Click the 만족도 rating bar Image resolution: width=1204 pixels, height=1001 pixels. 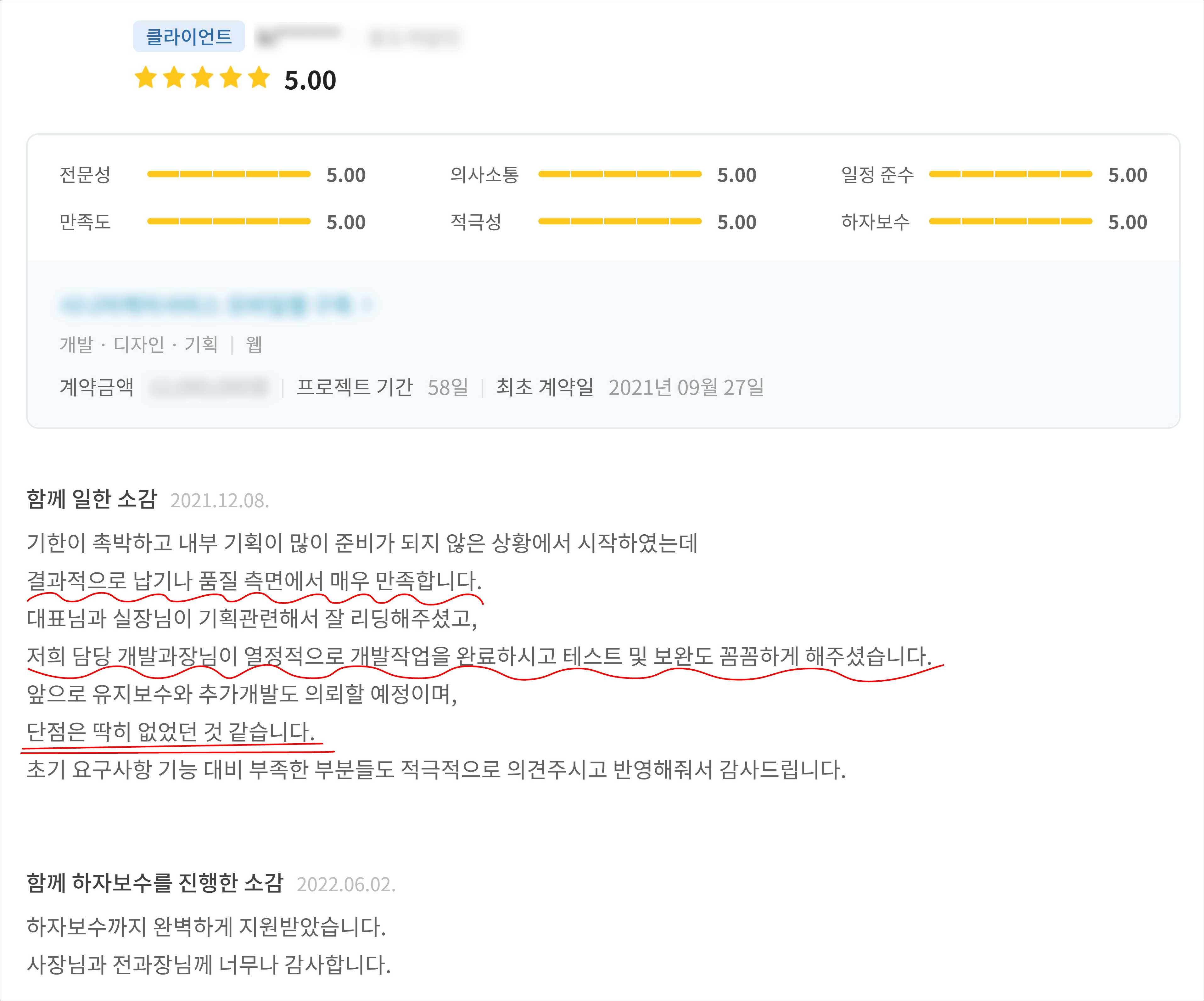point(229,221)
